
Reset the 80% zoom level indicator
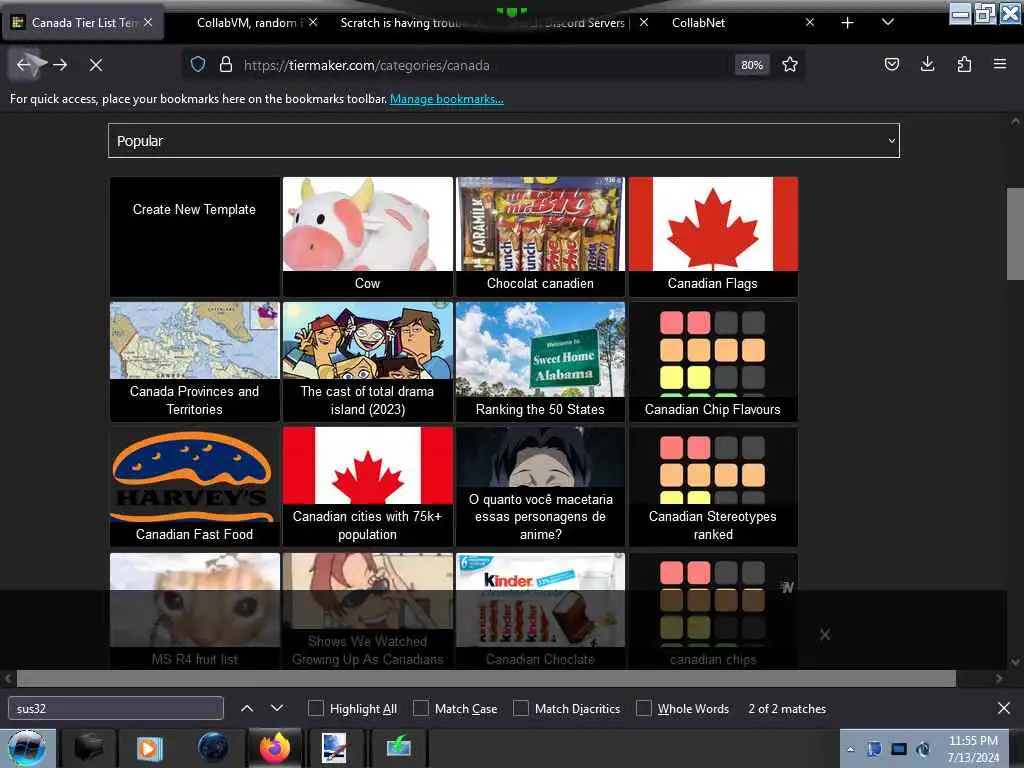[752, 65]
